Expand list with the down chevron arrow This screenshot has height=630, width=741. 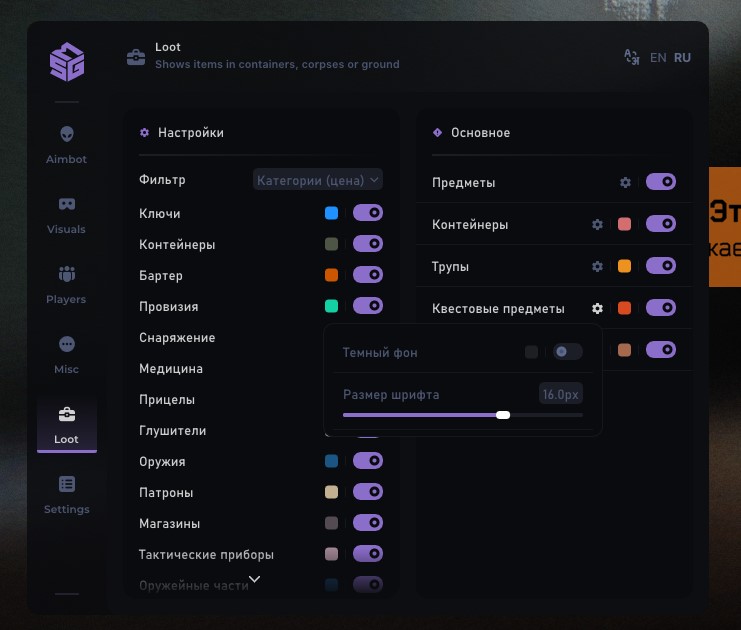(254, 579)
